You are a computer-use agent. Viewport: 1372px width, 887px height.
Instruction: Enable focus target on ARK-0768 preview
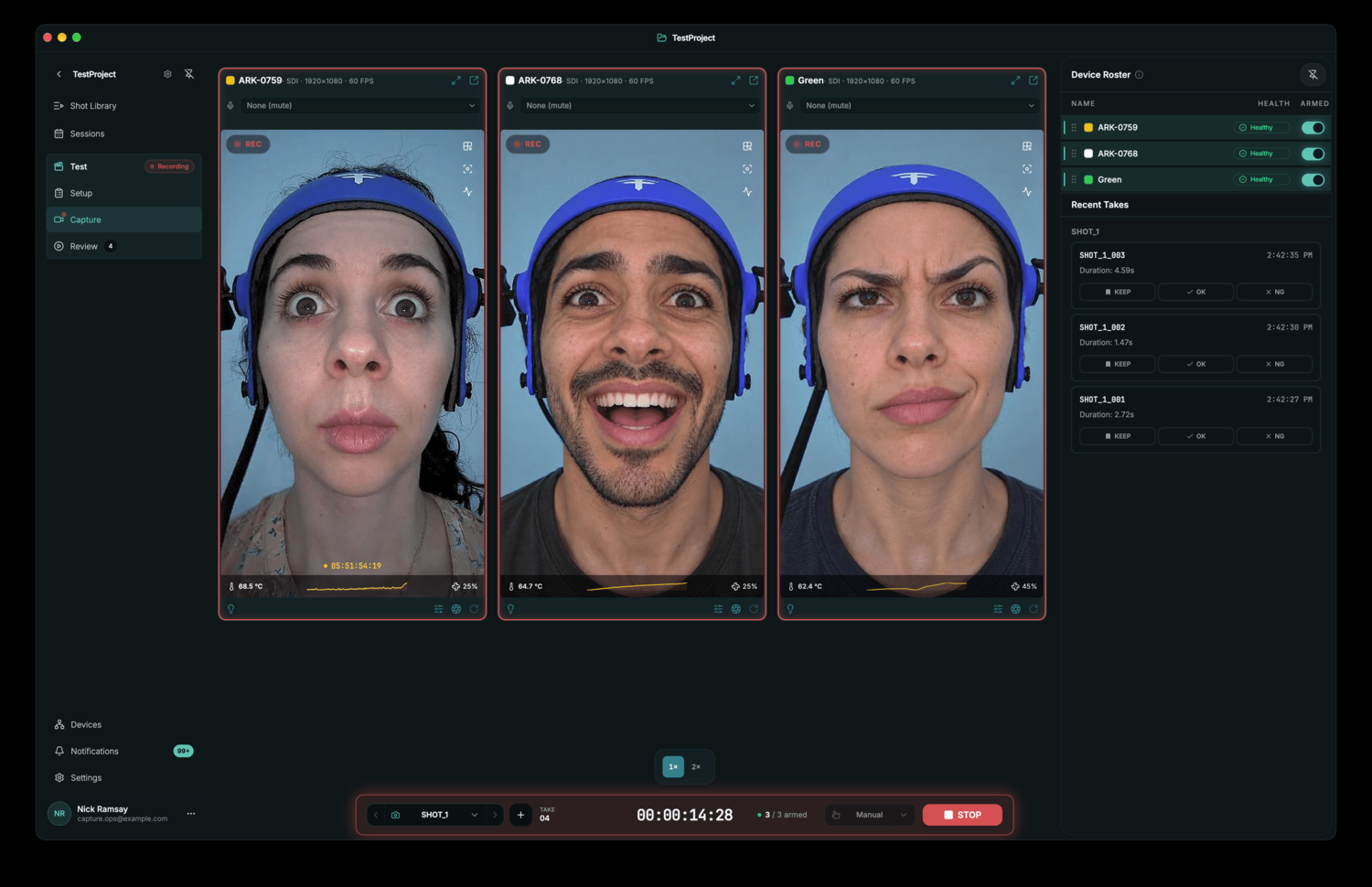point(747,169)
